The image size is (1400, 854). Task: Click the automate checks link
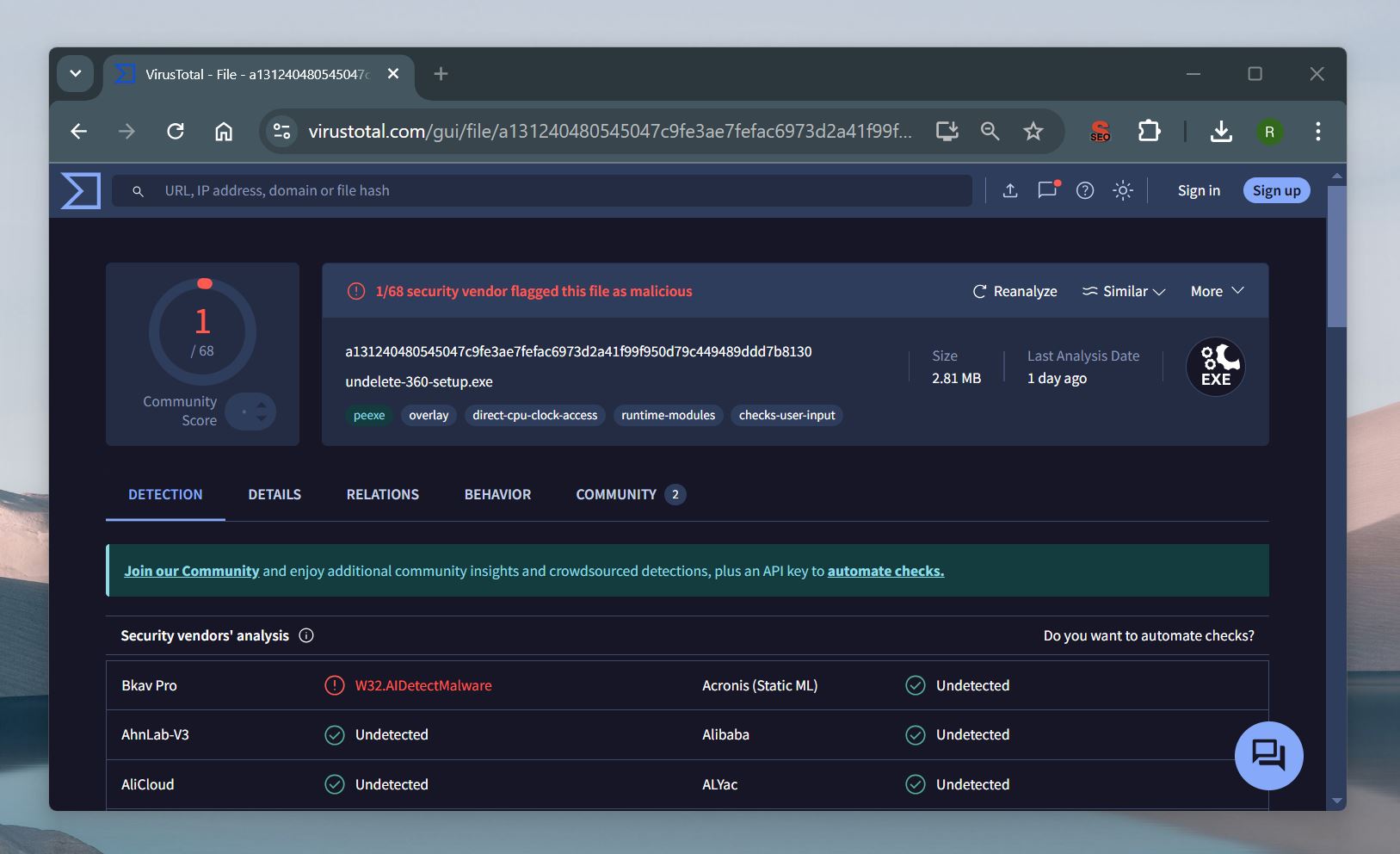coord(885,571)
